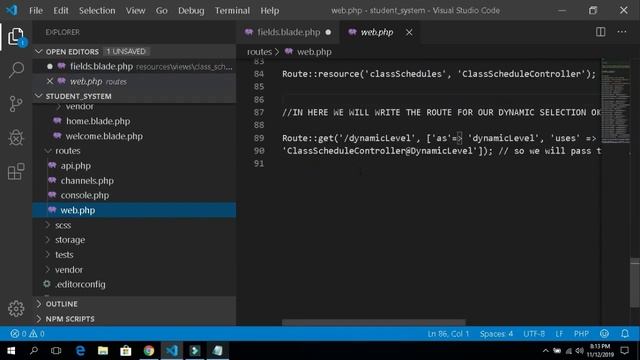This screenshot has width=640, height=360.
Task: Change the PHP language mode
Action: pos(581,334)
